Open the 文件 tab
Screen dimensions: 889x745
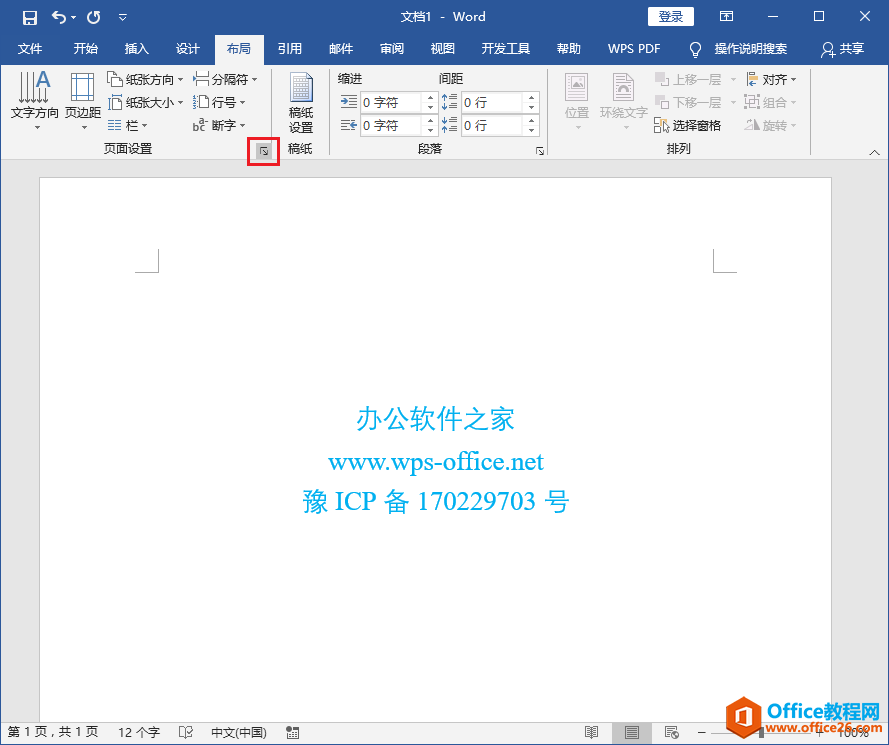click(x=29, y=49)
